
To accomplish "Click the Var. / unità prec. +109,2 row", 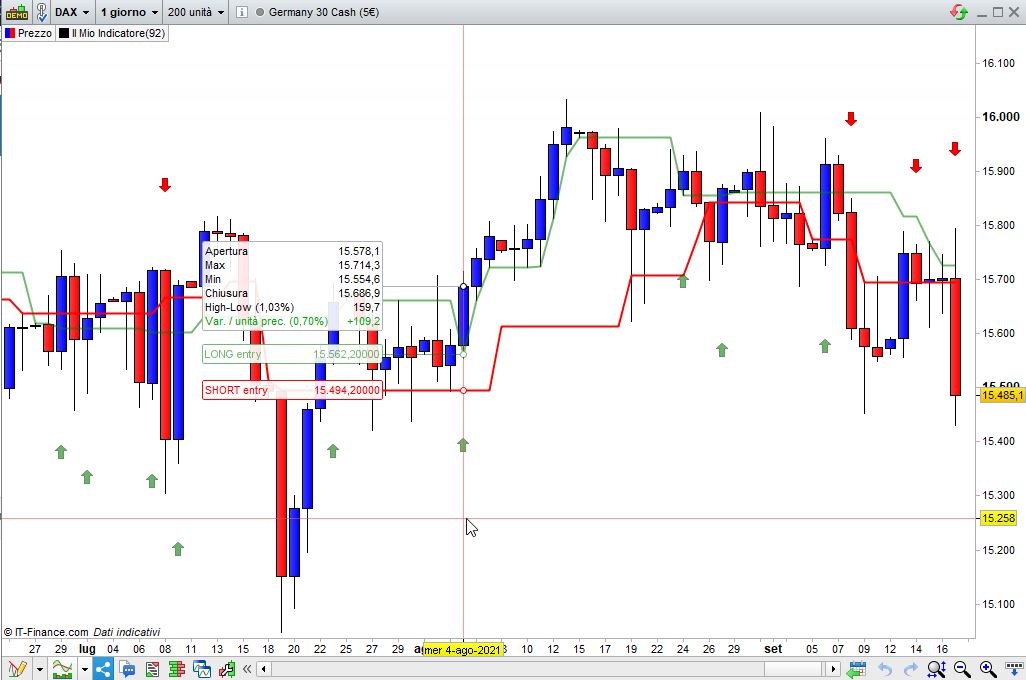I will [292, 321].
